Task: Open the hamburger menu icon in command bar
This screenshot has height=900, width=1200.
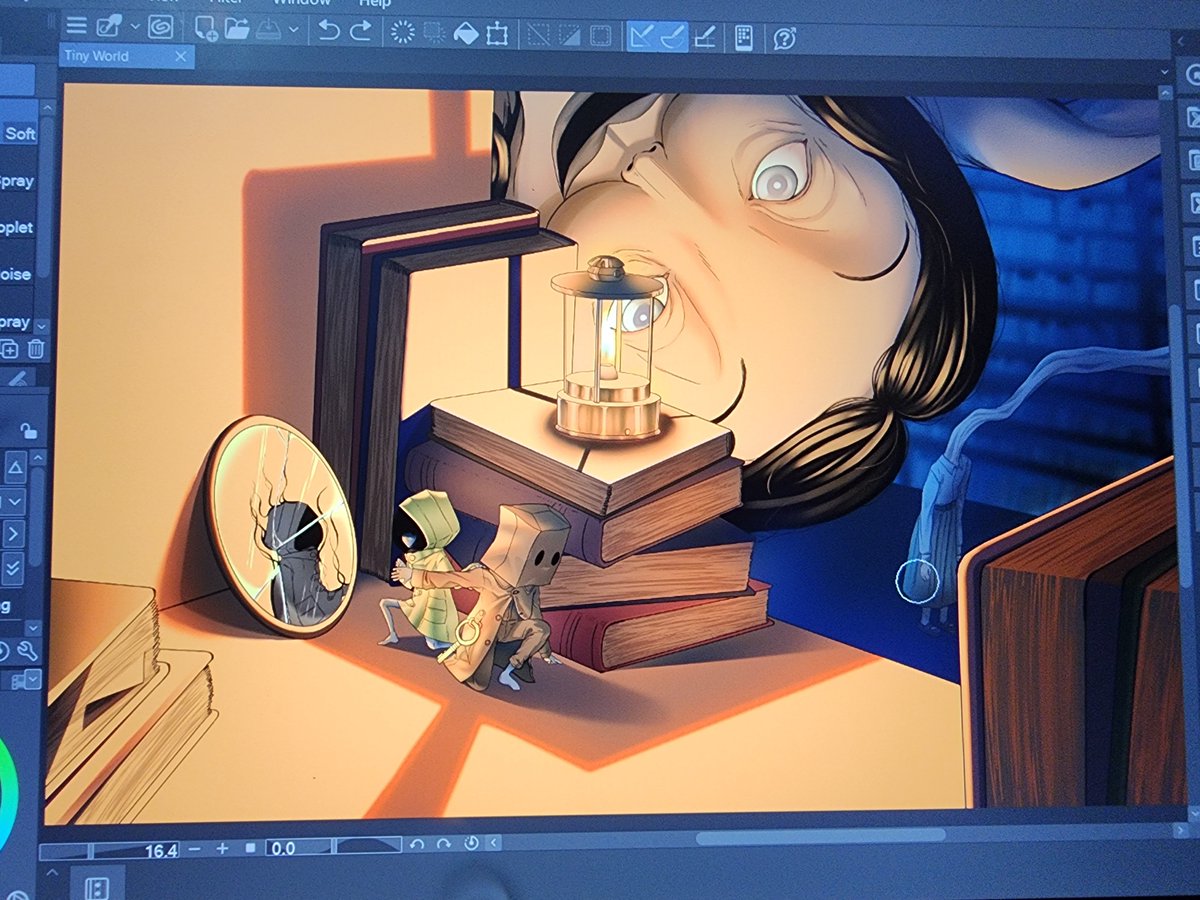Action: point(75,26)
